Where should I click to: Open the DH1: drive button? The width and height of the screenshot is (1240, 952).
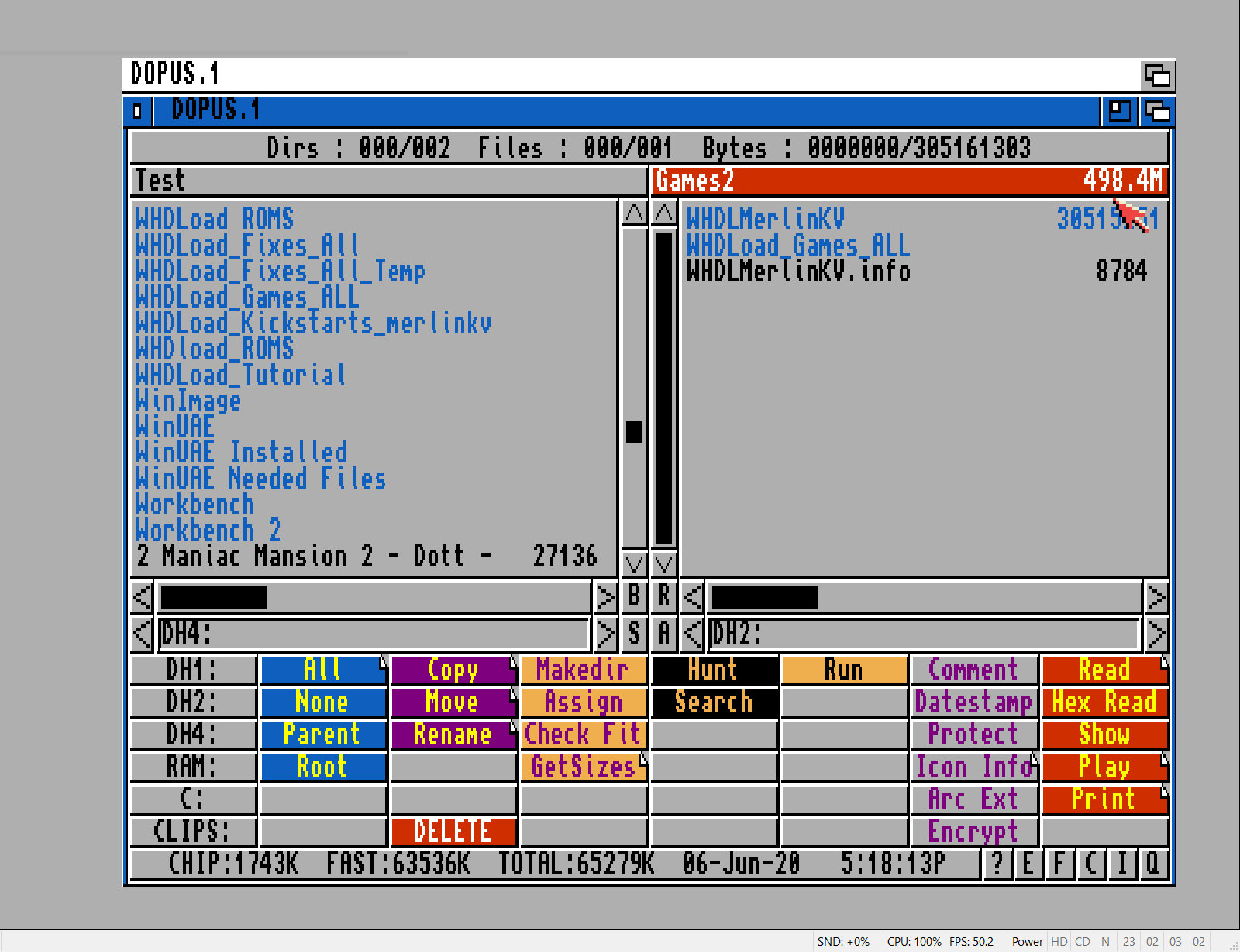[x=193, y=670]
